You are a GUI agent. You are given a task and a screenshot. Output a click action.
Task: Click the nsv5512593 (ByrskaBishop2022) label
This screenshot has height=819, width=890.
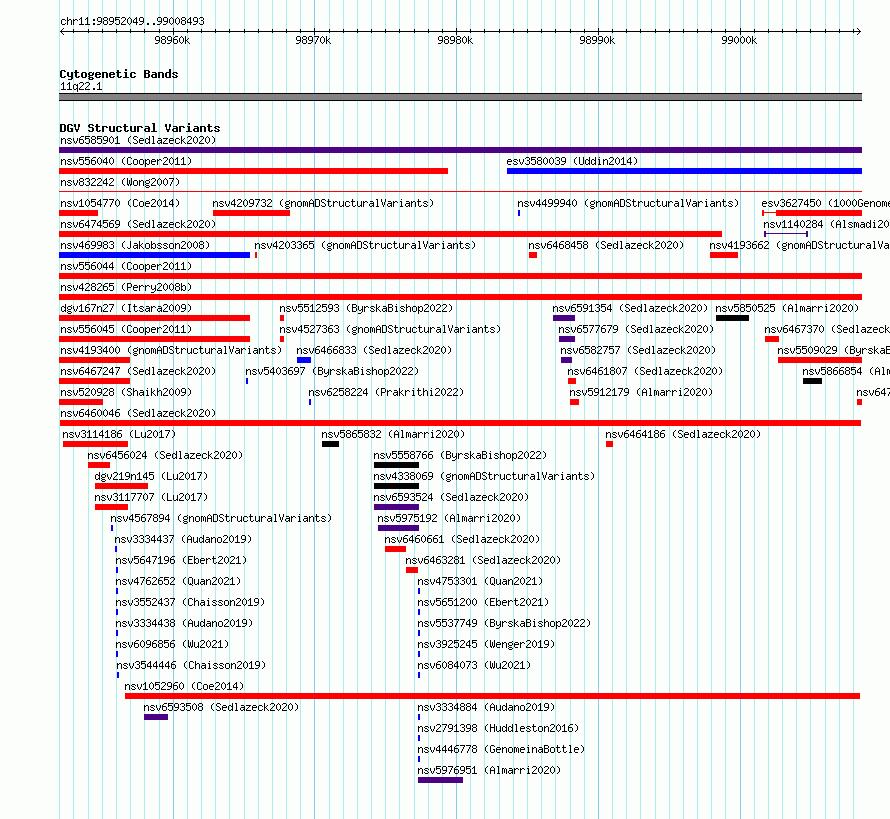point(366,308)
